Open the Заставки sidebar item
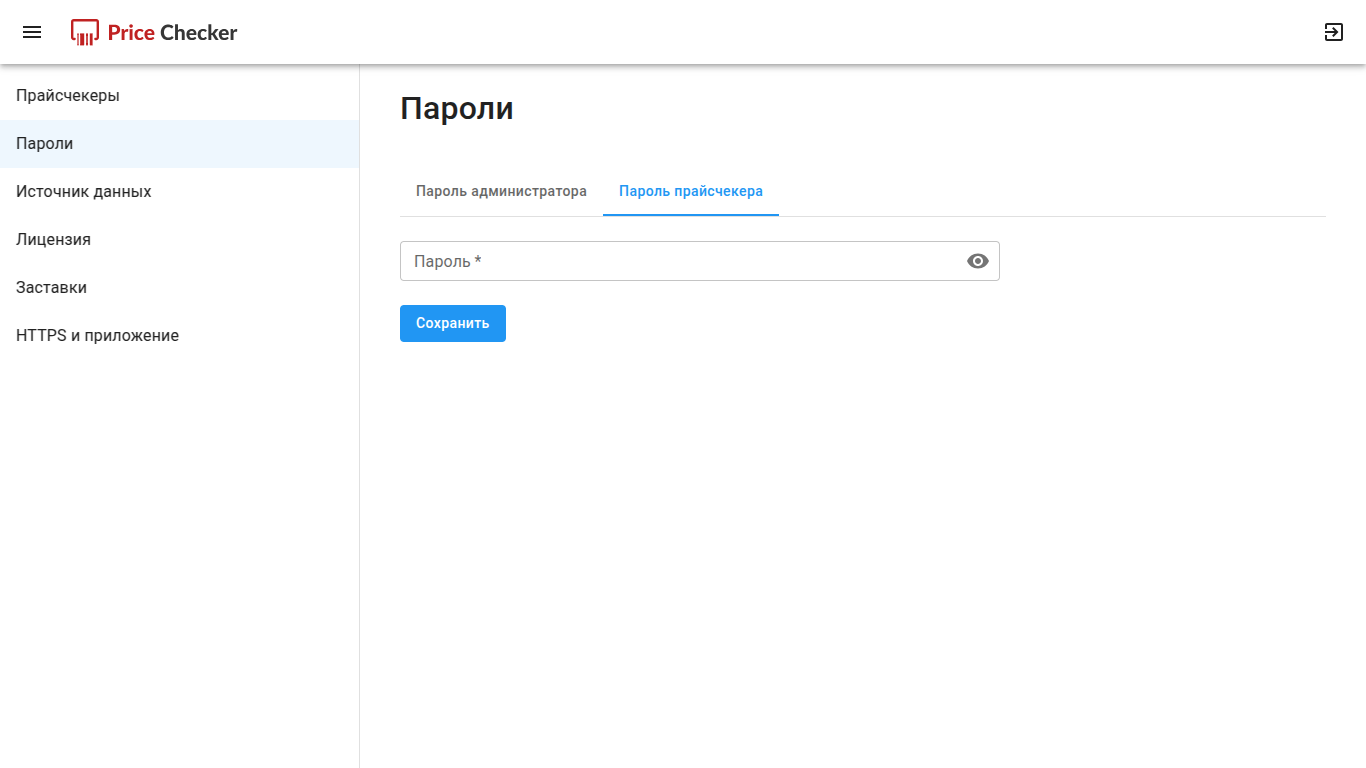The height and width of the screenshot is (768, 1366). pos(180,288)
